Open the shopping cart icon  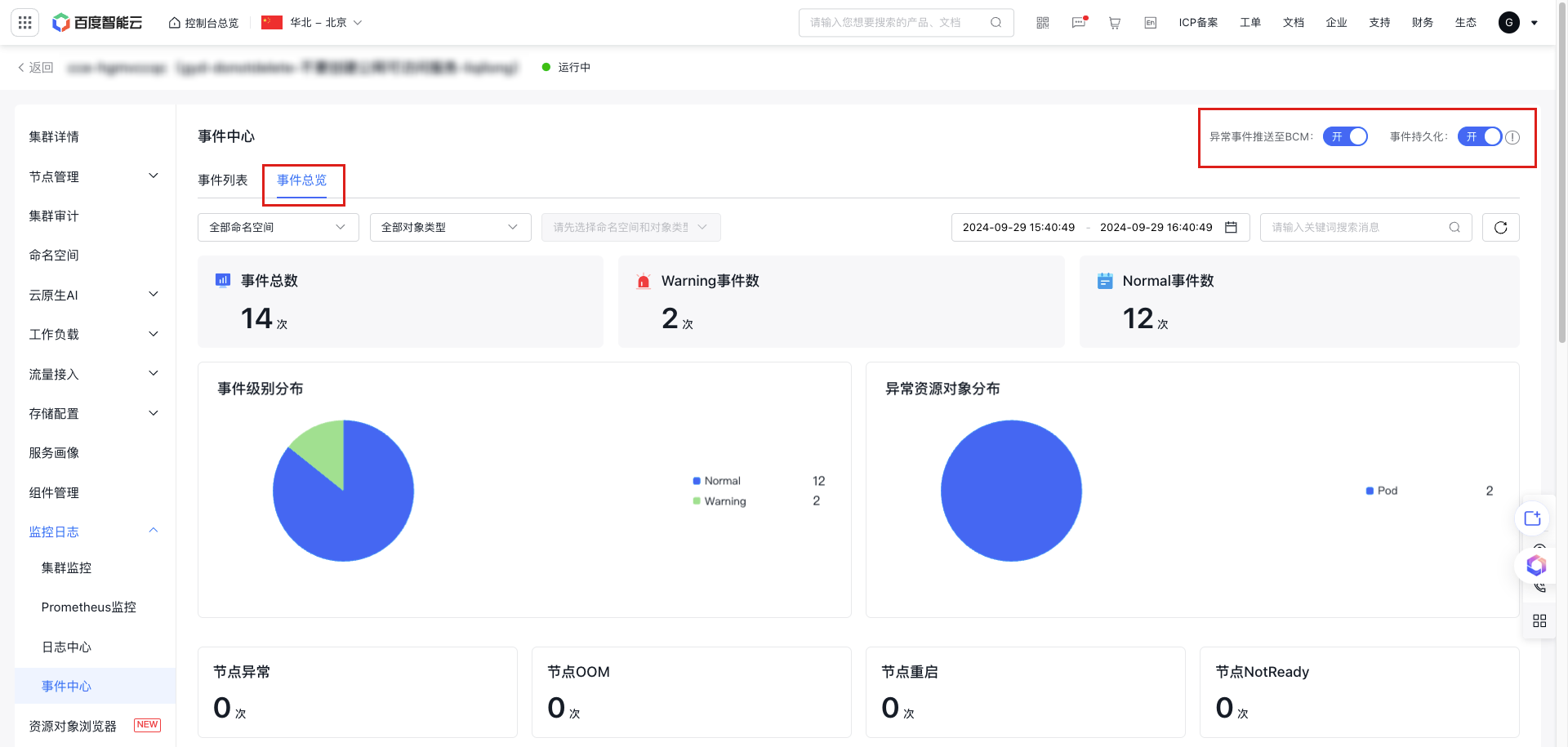(1114, 23)
